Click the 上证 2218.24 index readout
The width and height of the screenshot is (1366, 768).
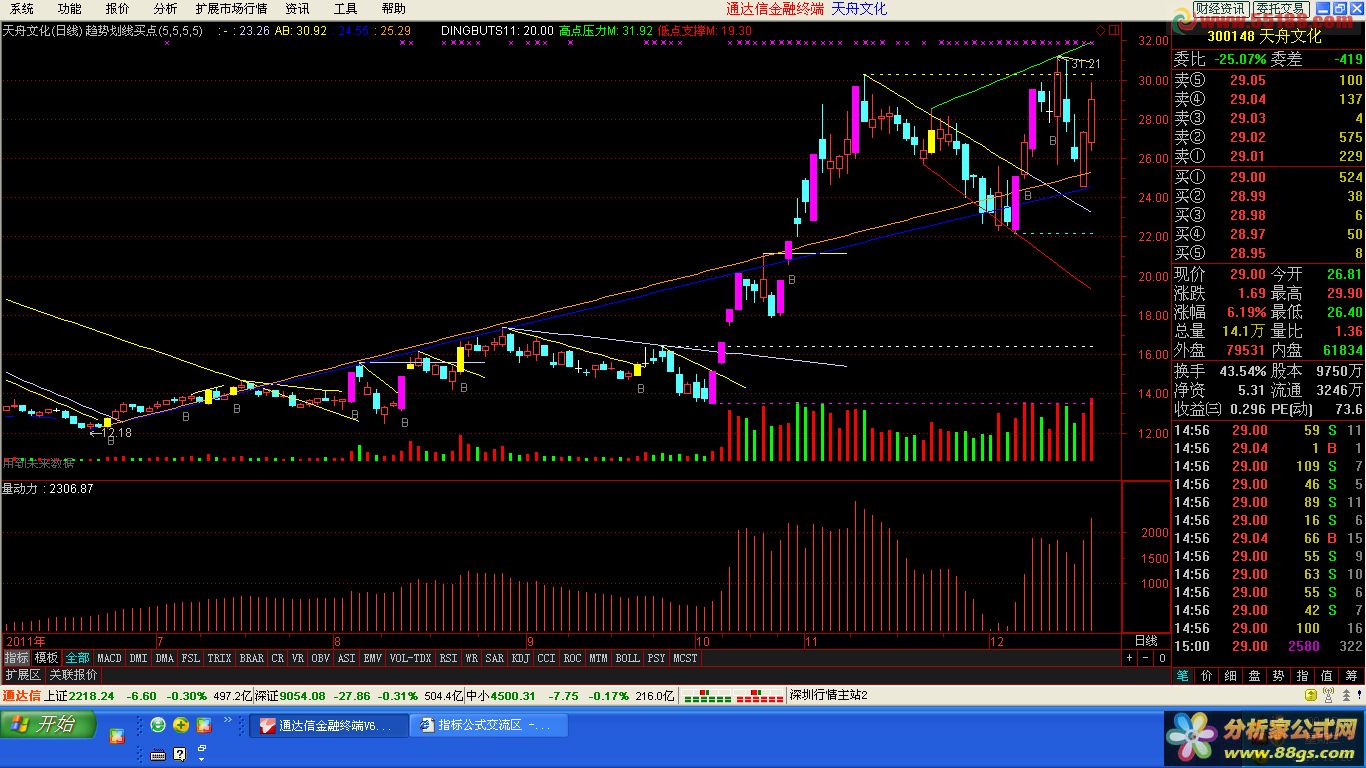79,696
